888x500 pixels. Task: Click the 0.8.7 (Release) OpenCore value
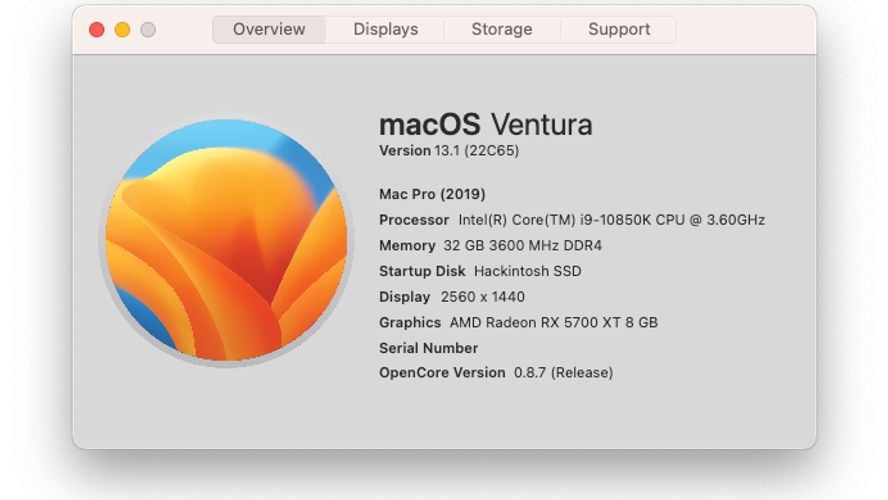pos(563,373)
